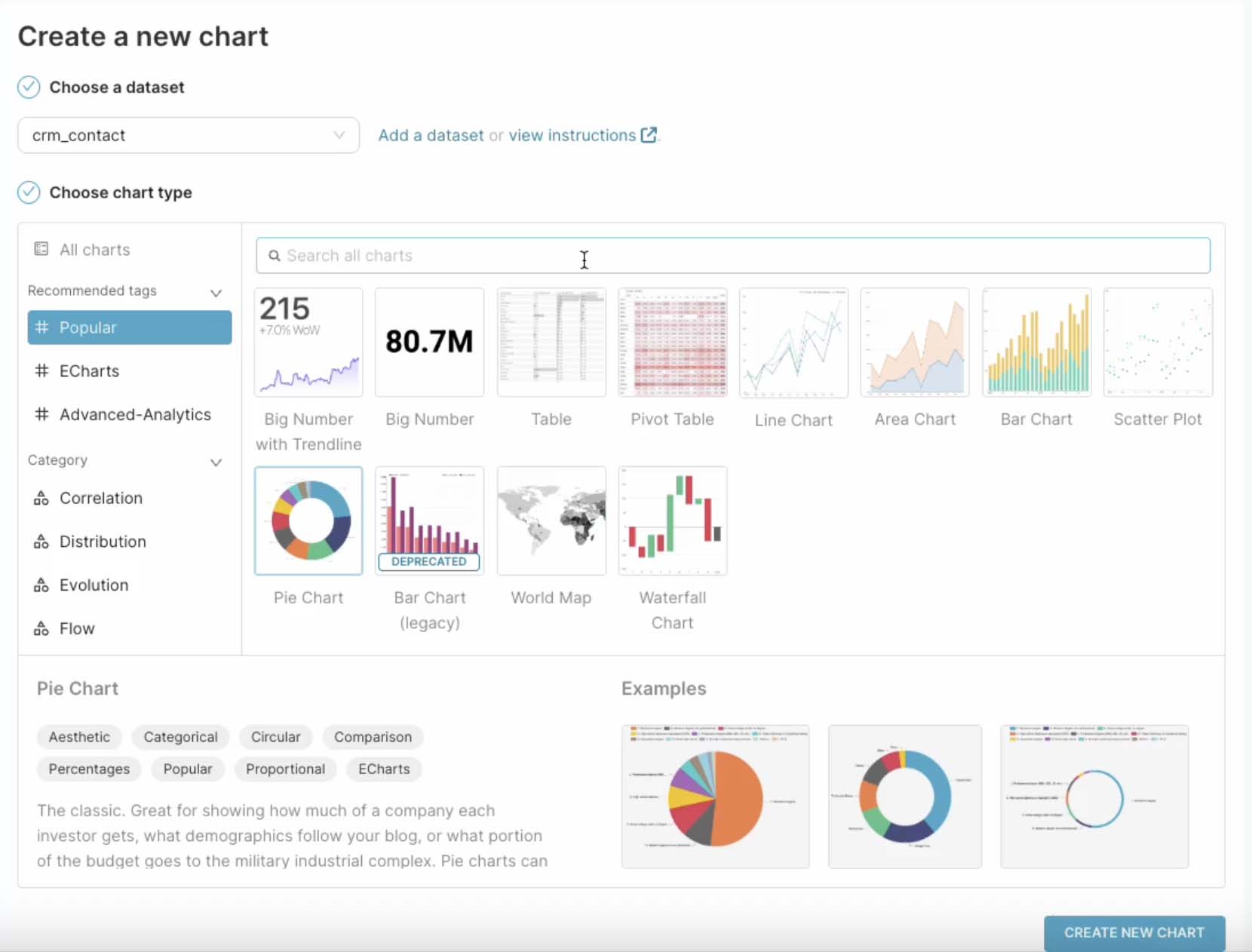1252x952 pixels.
Task: Pick the Line Chart thumbnail
Action: pyautogui.click(x=793, y=342)
